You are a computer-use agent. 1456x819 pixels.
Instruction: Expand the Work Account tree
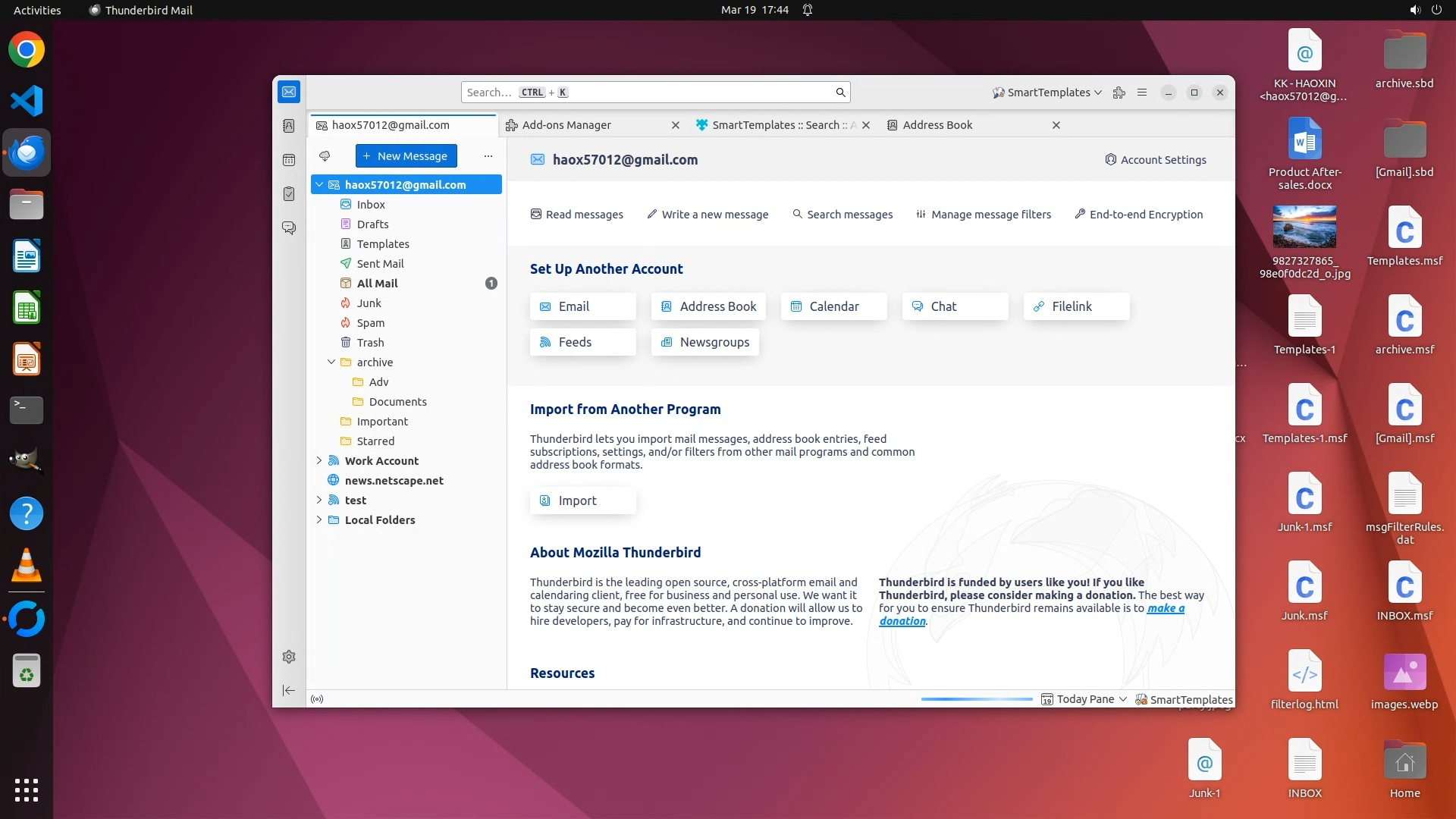pyautogui.click(x=319, y=461)
